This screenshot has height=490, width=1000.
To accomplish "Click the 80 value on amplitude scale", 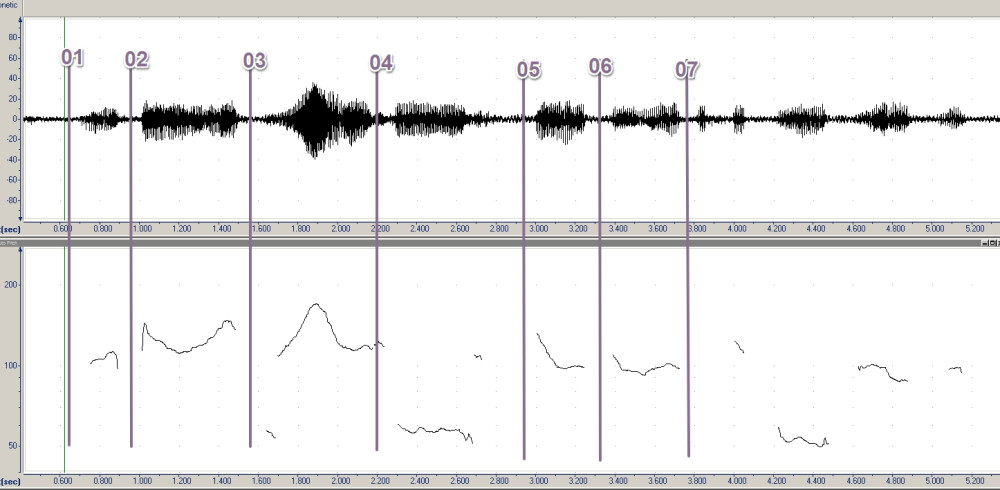I will pyautogui.click(x=13, y=37).
